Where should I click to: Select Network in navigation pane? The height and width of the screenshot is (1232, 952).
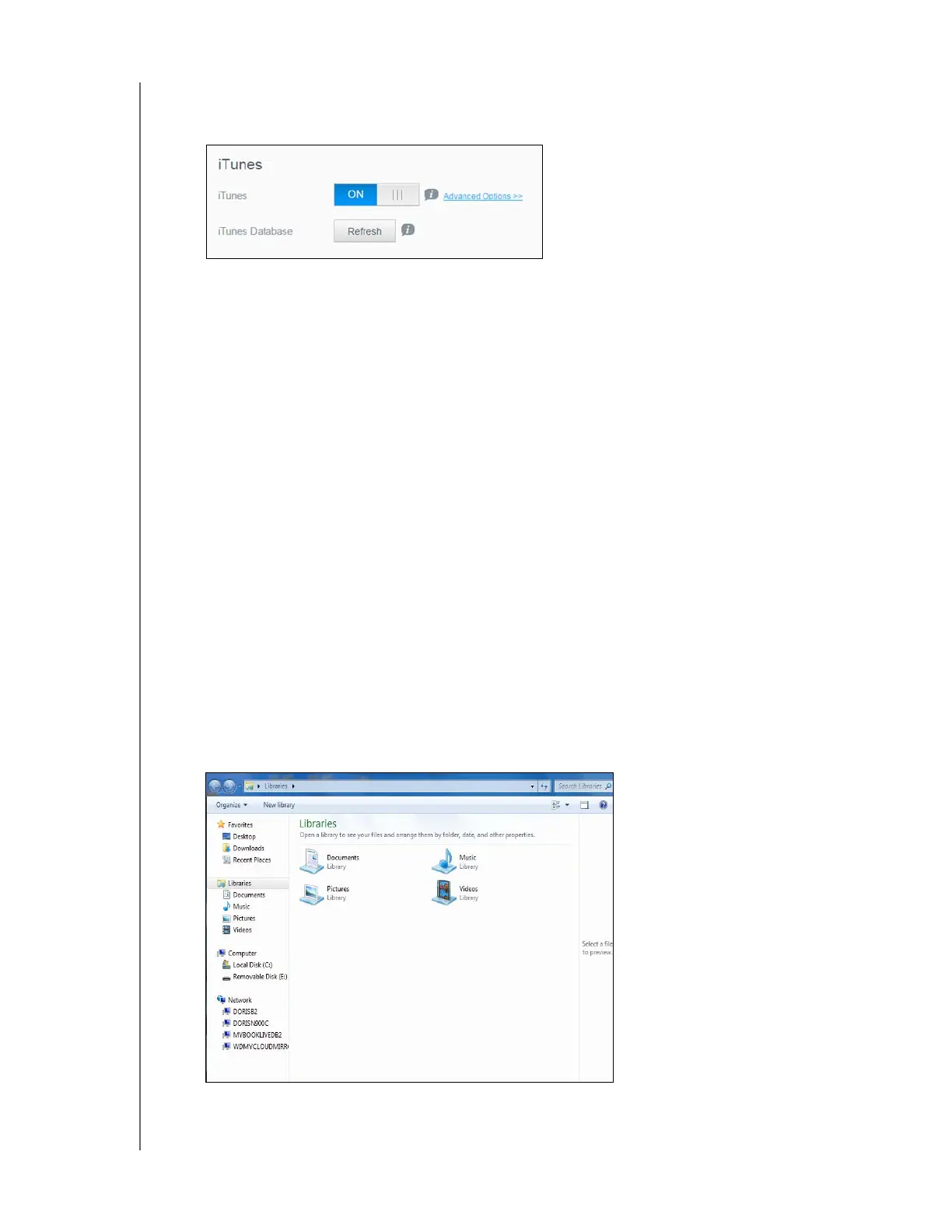[x=234, y=1000]
